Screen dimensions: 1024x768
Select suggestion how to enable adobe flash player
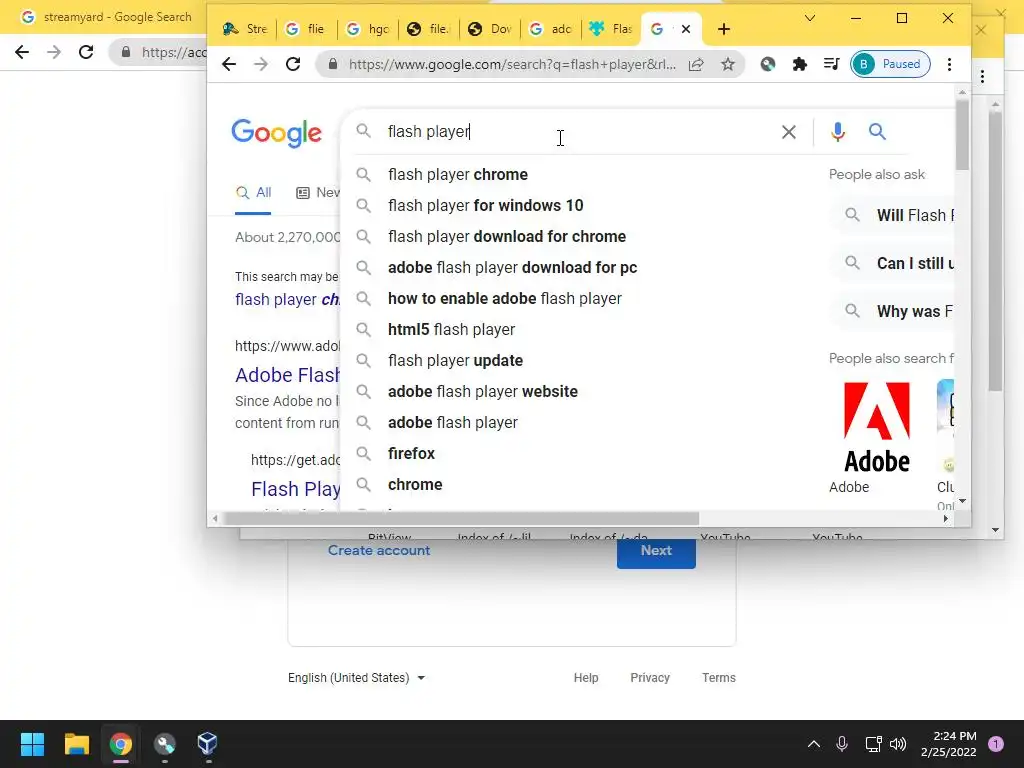[505, 298]
